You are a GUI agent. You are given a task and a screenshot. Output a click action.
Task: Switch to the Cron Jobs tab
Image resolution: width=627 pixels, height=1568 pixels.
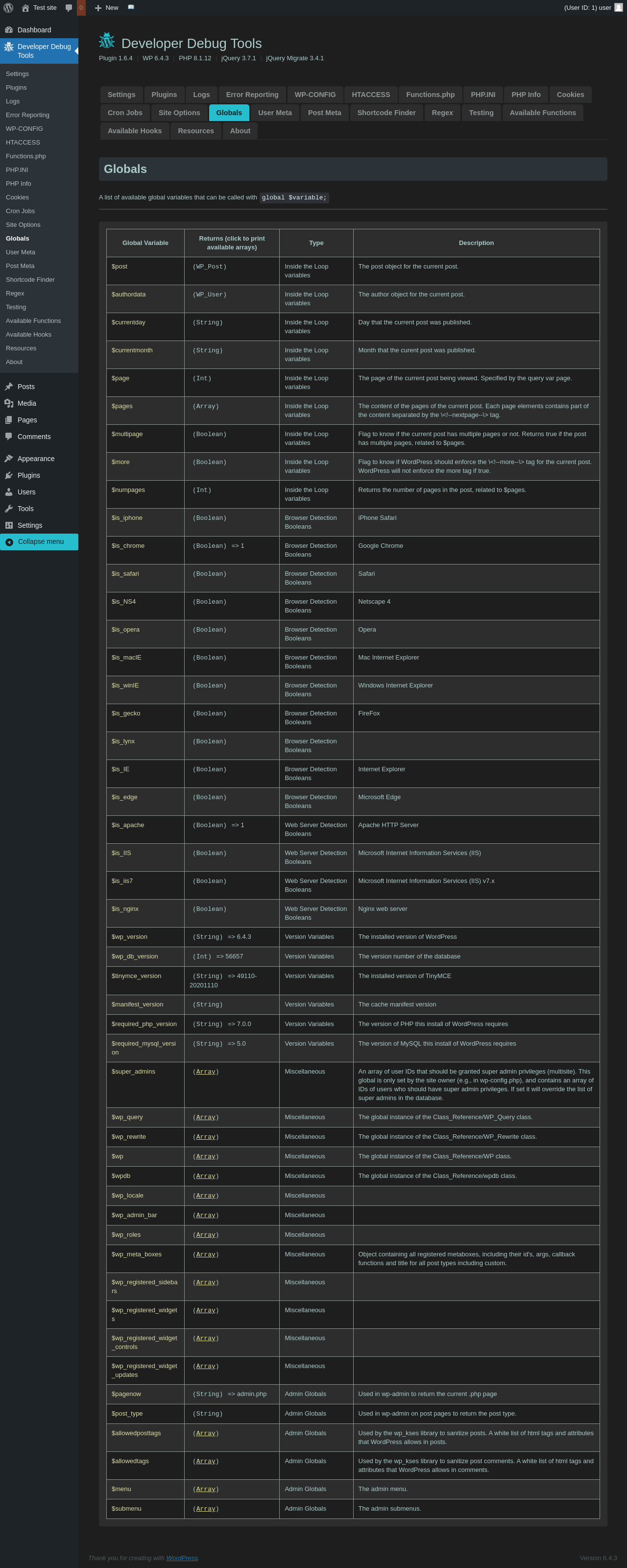pyautogui.click(x=125, y=113)
